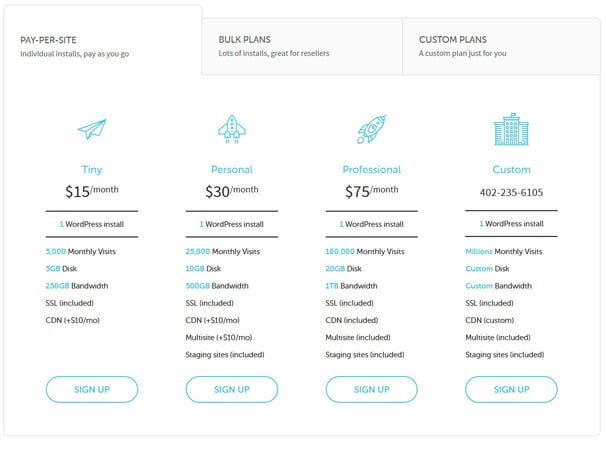Image resolution: width=606 pixels, height=455 pixels.
Task: Sign up for the Custom plan
Action: [x=511, y=389]
